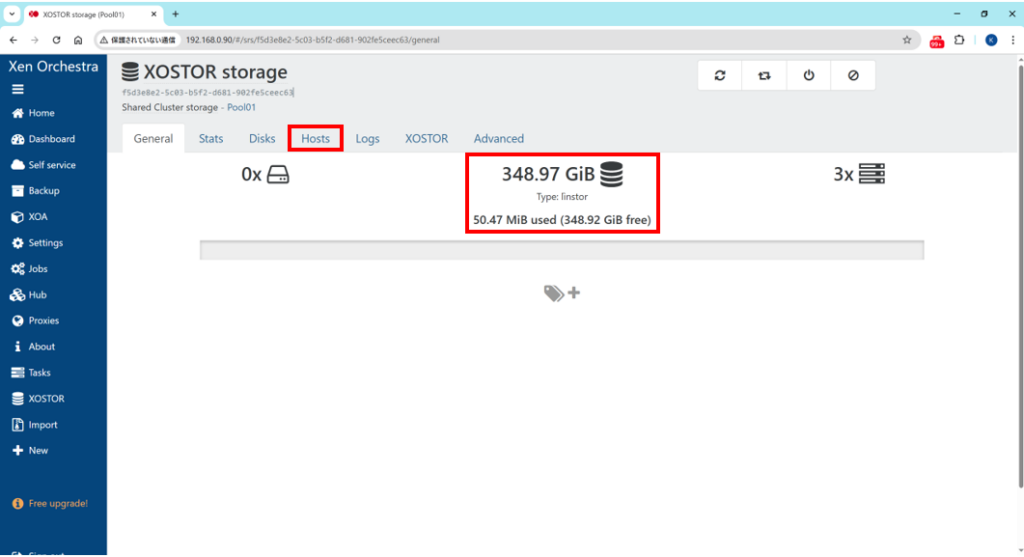Image resolution: width=1024 pixels, height=557 pixels.
Task: Open the Backup section in sidebar
Action: (43, 191)
